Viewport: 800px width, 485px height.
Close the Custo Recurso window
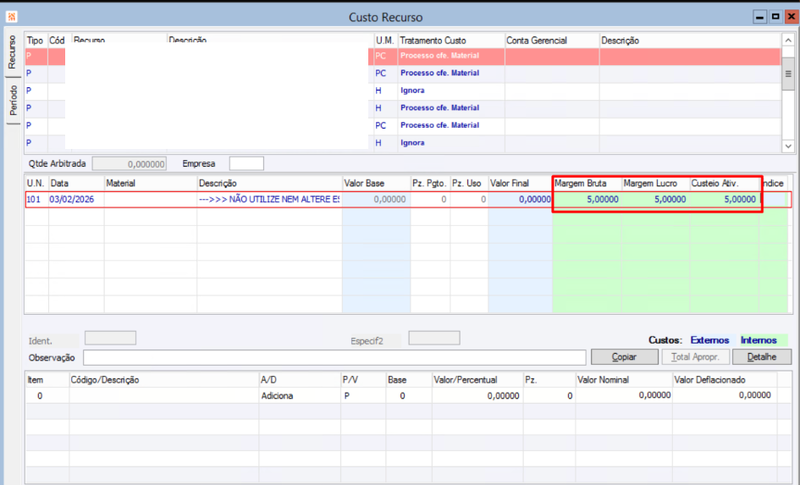pyautogui.click(x=791, y=17)
